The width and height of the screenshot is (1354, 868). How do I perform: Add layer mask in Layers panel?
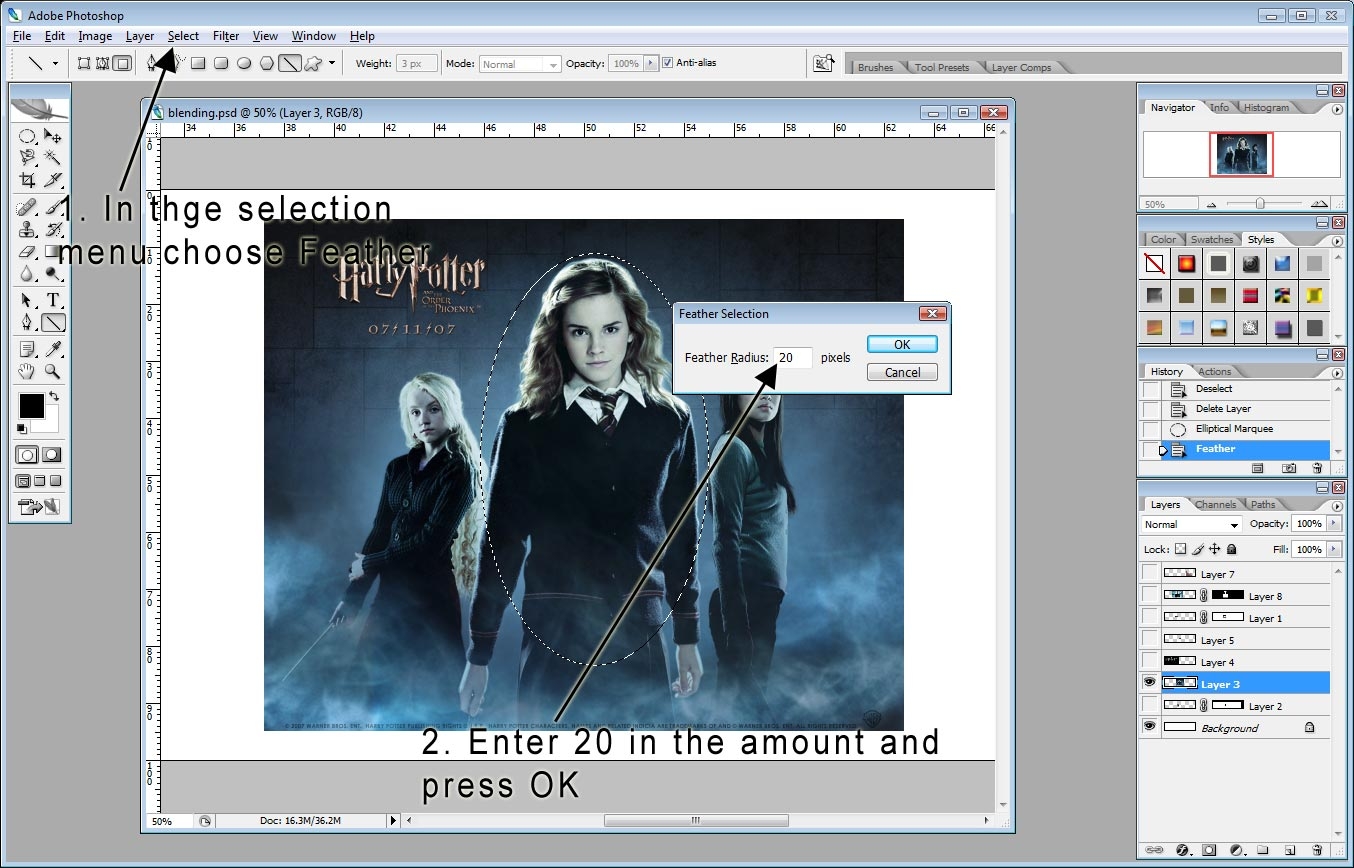coord(1209,850)
